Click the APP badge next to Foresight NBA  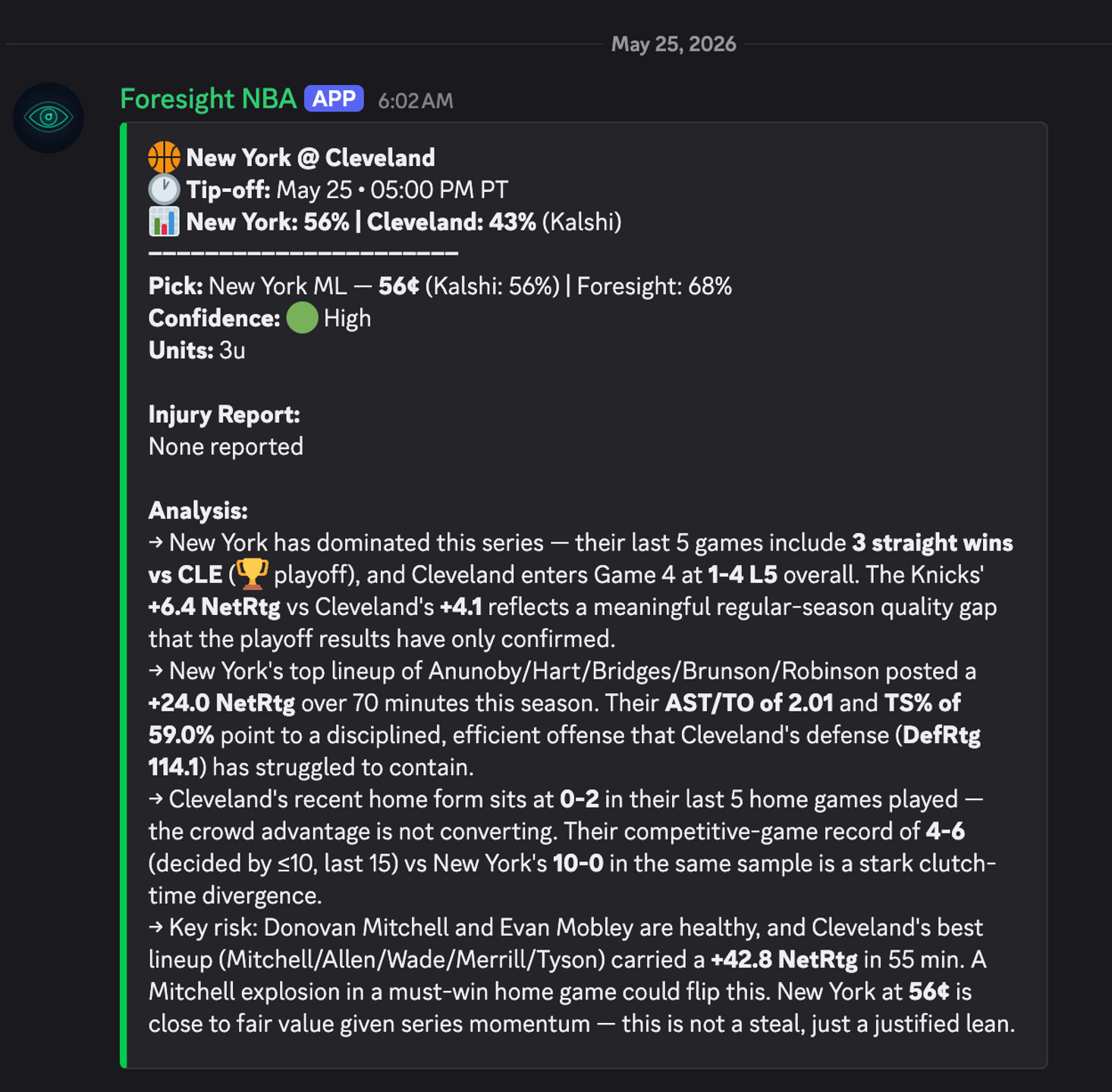pyautogui.click(x=334, y=99)
